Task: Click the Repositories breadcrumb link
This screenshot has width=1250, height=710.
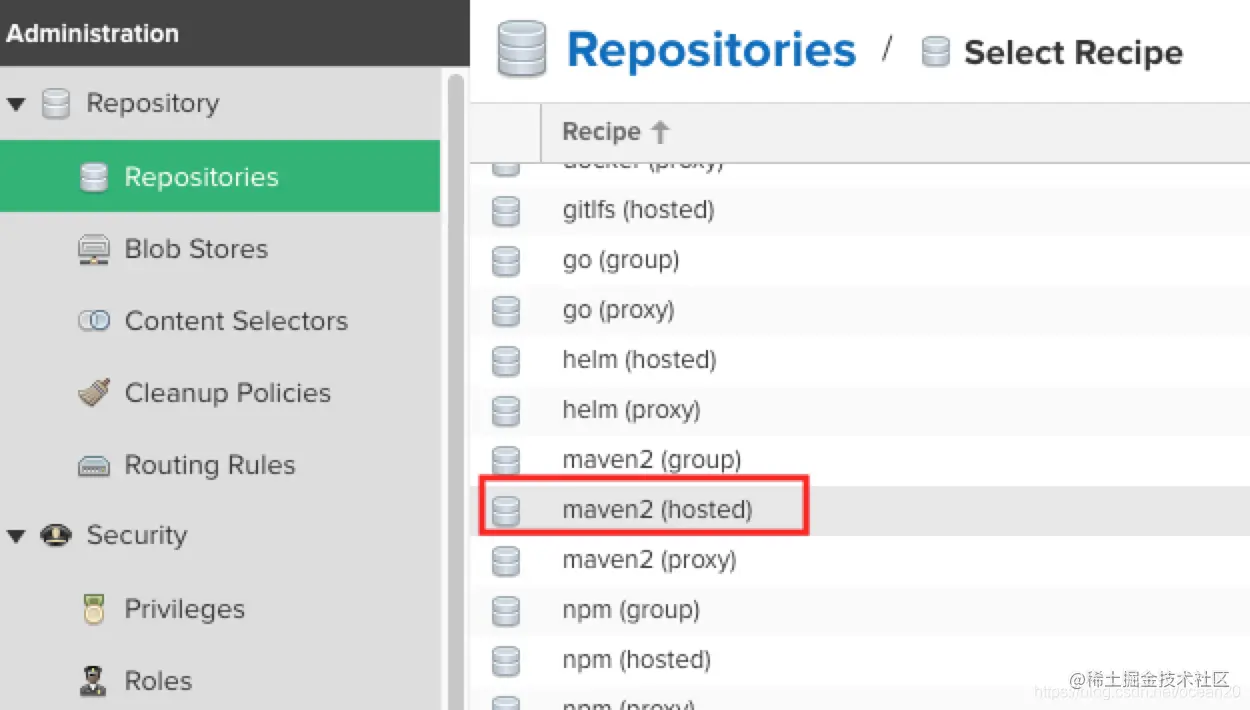Action: (x=711, y=50)
